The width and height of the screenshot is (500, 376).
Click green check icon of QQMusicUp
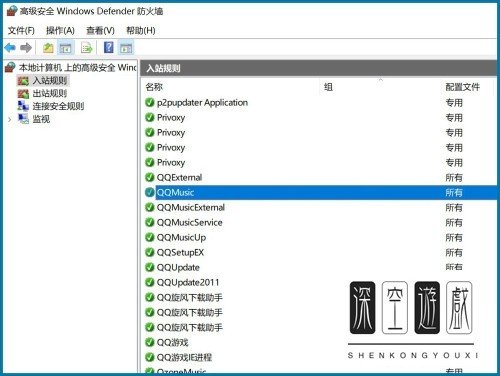(150, 237)
